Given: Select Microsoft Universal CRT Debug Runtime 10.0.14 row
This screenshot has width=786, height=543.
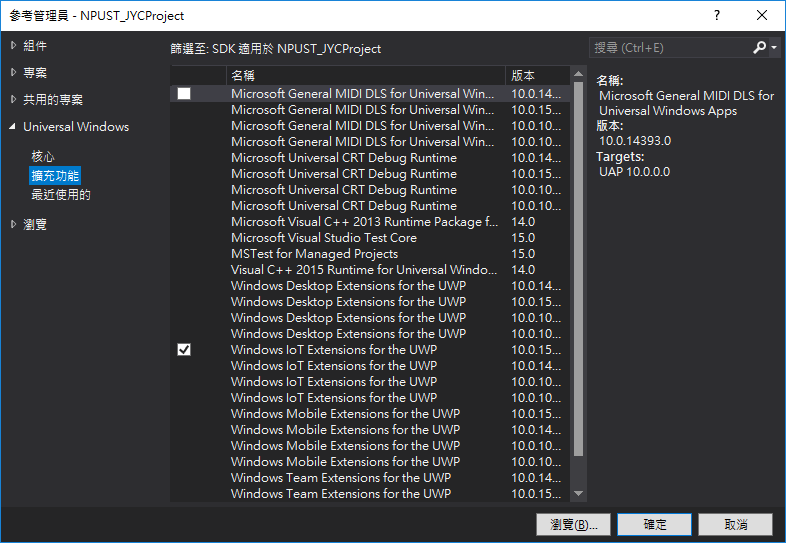Looking at the screenshot, I should pos(370,158).
